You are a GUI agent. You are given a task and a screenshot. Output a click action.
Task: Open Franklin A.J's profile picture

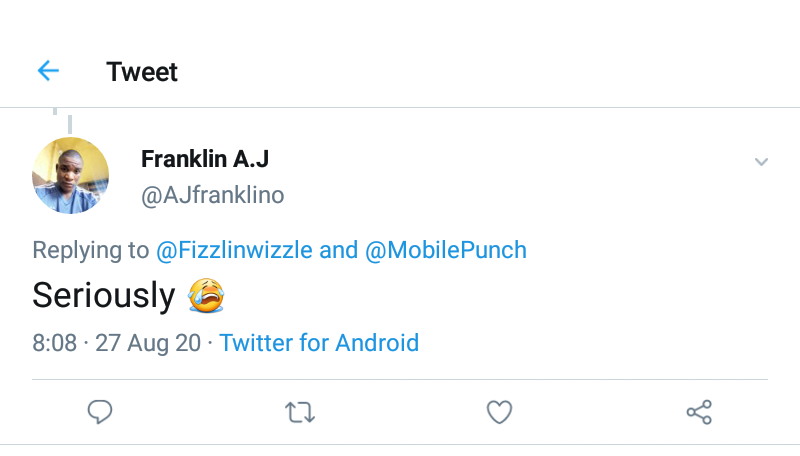(x=71, y=176)
